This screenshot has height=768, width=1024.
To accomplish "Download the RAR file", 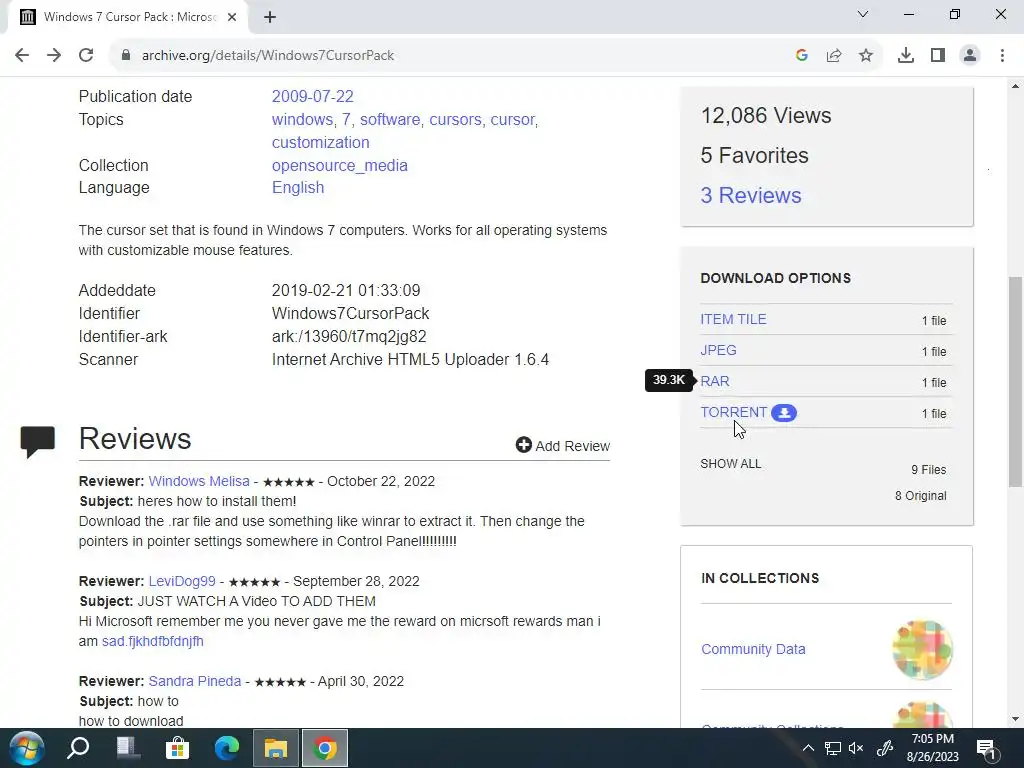I will click(x=715, y=381).
